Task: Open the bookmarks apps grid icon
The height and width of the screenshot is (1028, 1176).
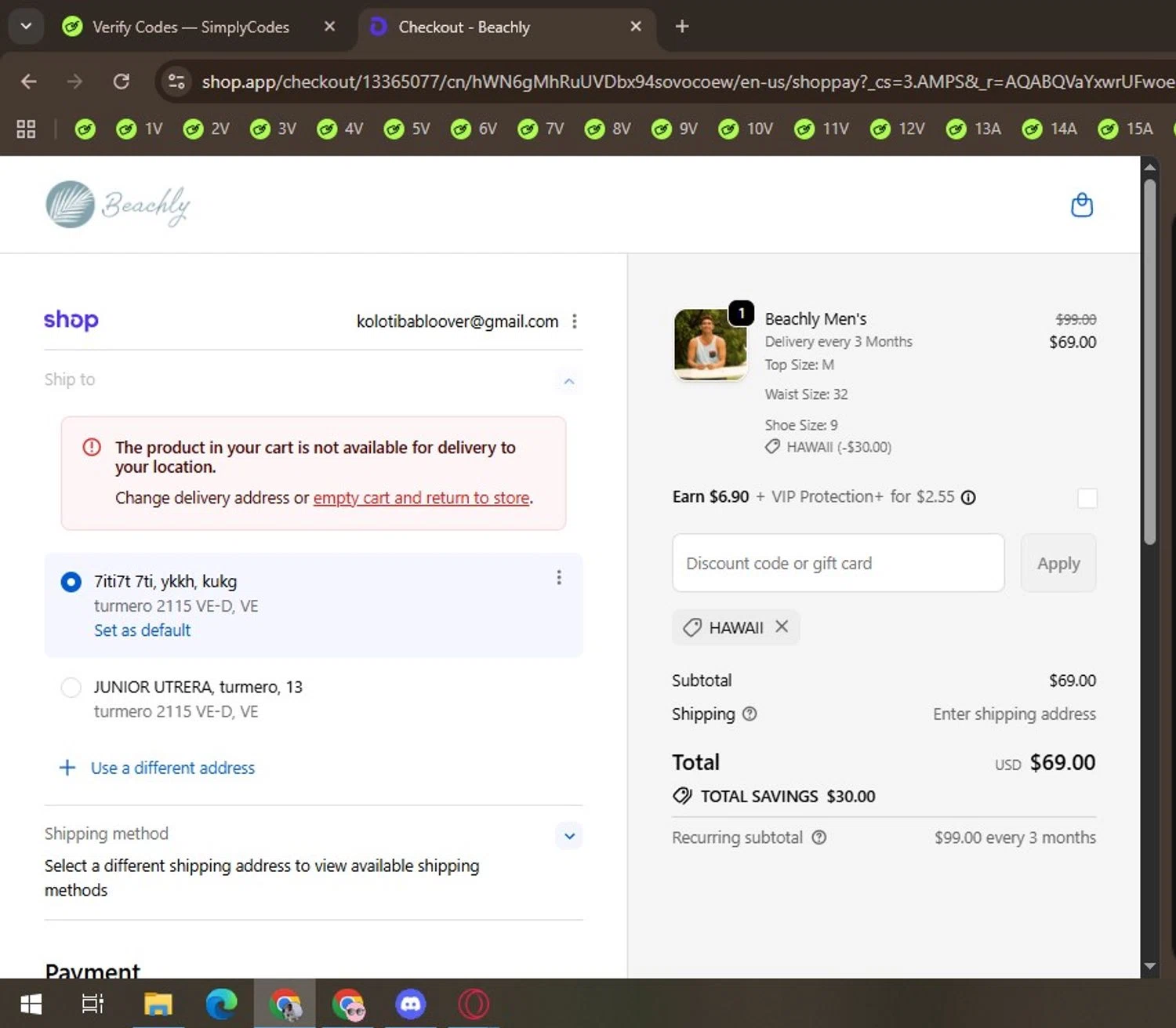Action: click(26, 129)
